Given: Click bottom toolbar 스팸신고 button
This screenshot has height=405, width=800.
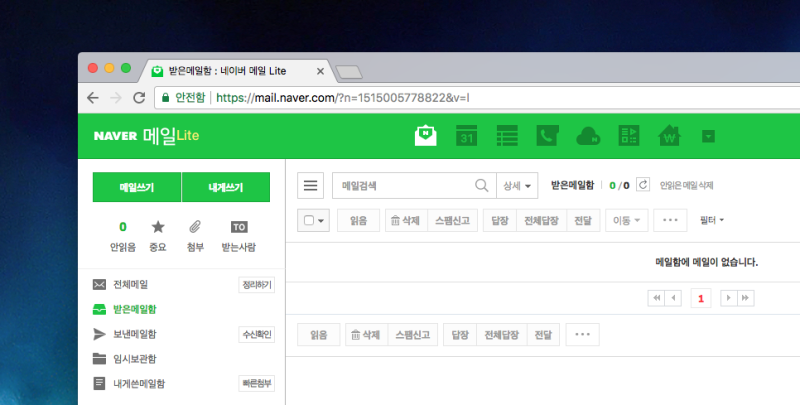Looking at the screenshot, I should [413, 335].
